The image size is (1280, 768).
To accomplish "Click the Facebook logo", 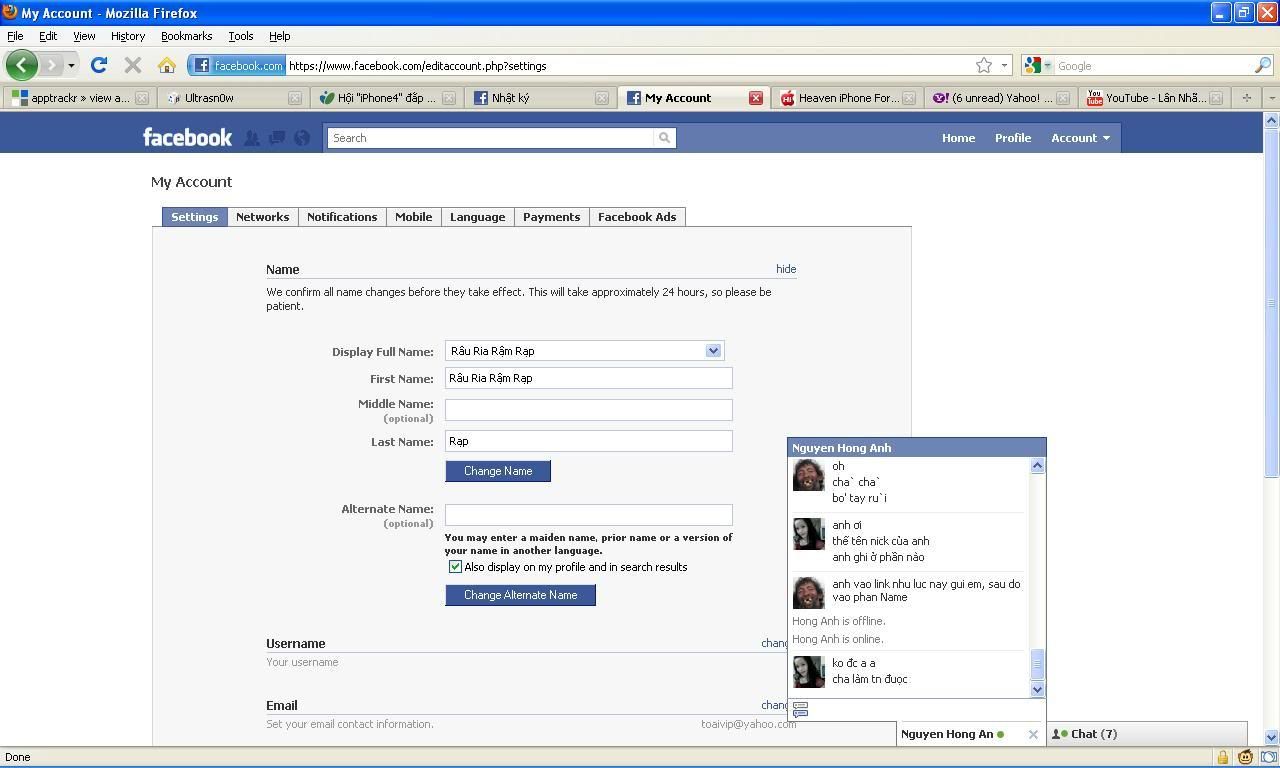I will point(187,137).
